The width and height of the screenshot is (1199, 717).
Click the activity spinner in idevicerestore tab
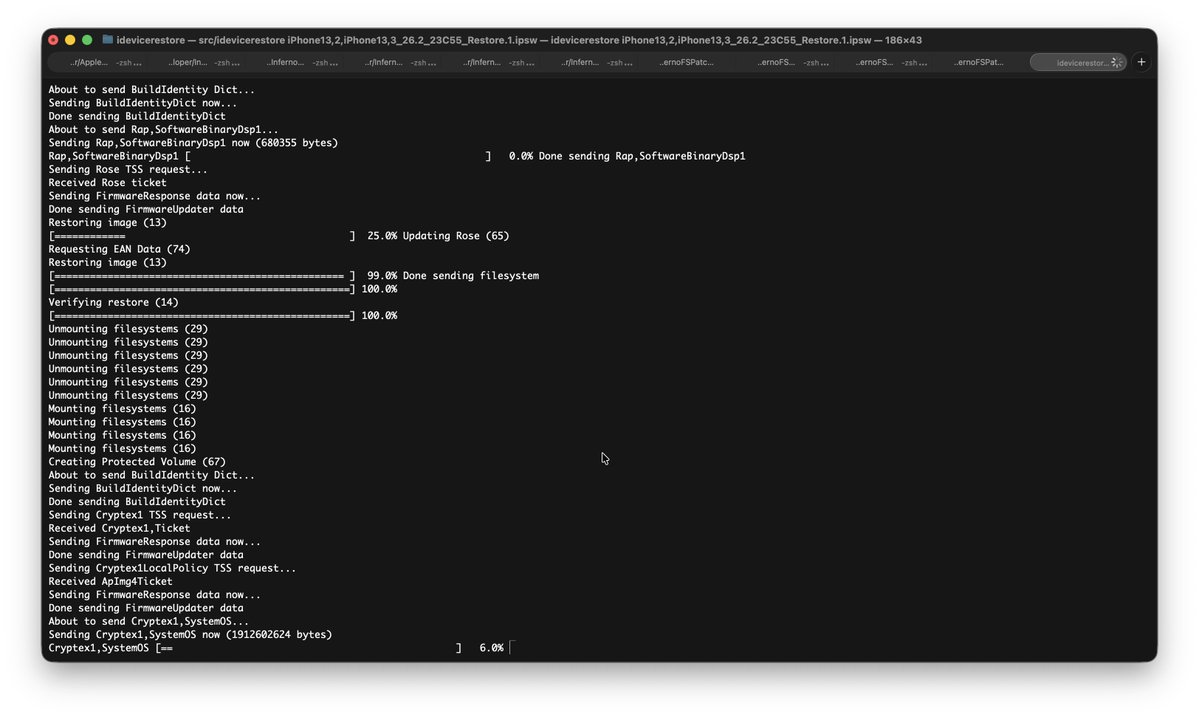[x=1116, y=63]
